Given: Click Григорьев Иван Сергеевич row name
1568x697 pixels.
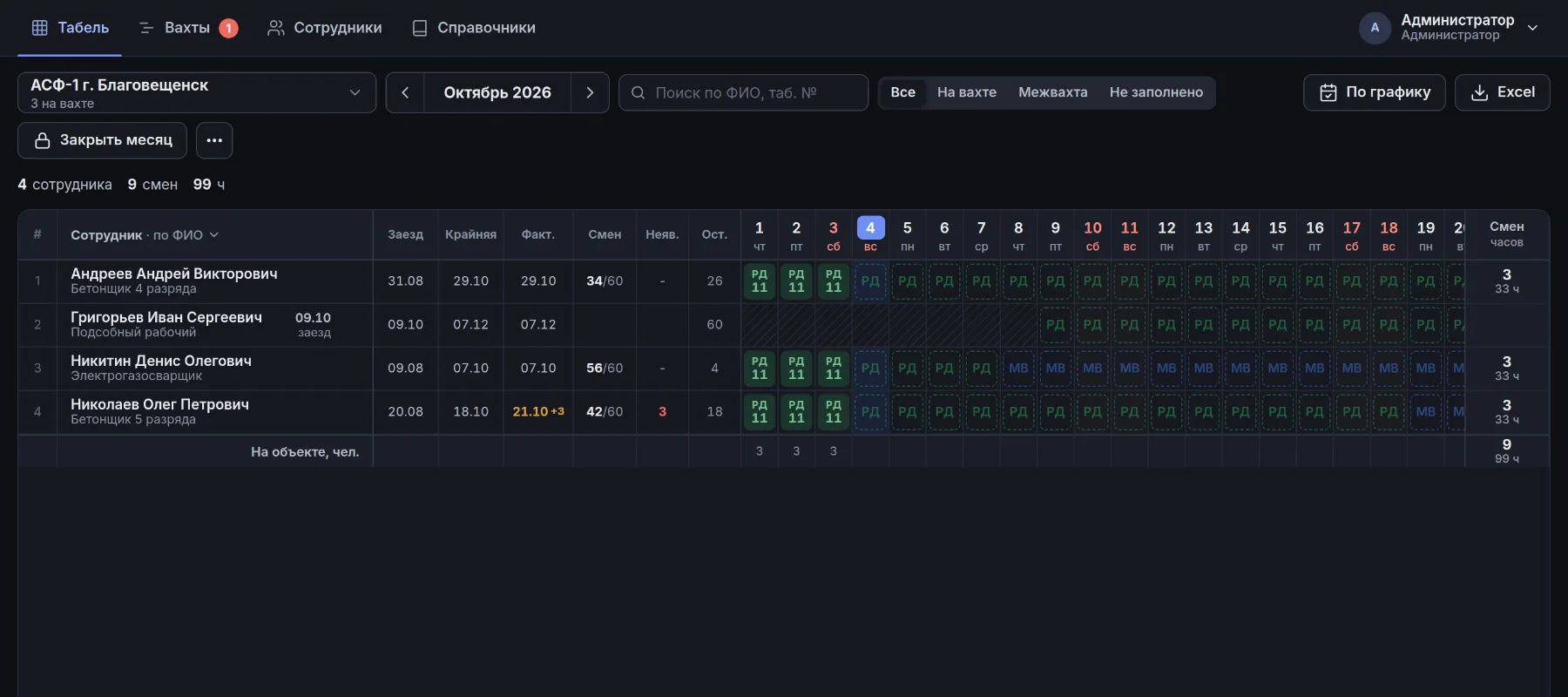Looking at the screenshot, I should point(166,317).
